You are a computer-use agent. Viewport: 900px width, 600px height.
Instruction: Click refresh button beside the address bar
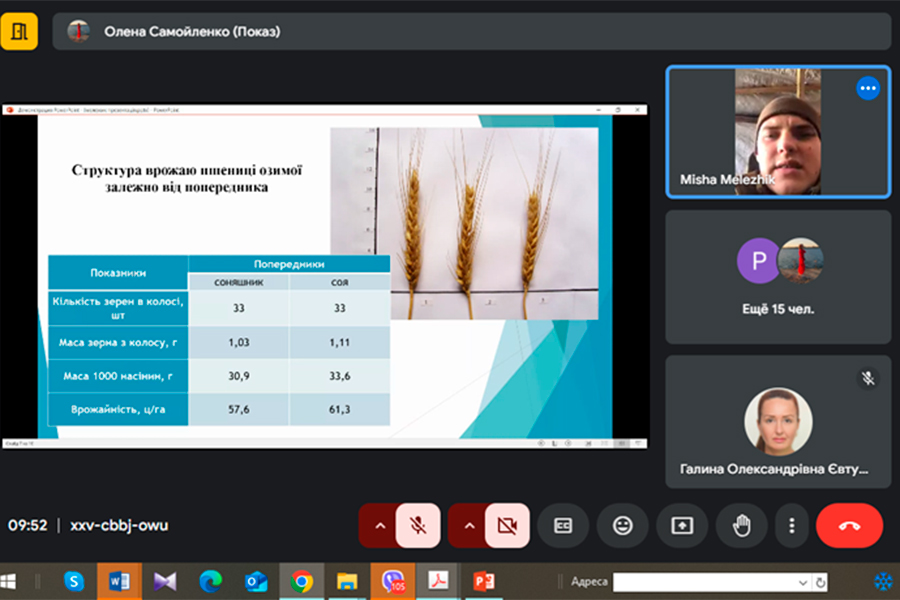821,582
